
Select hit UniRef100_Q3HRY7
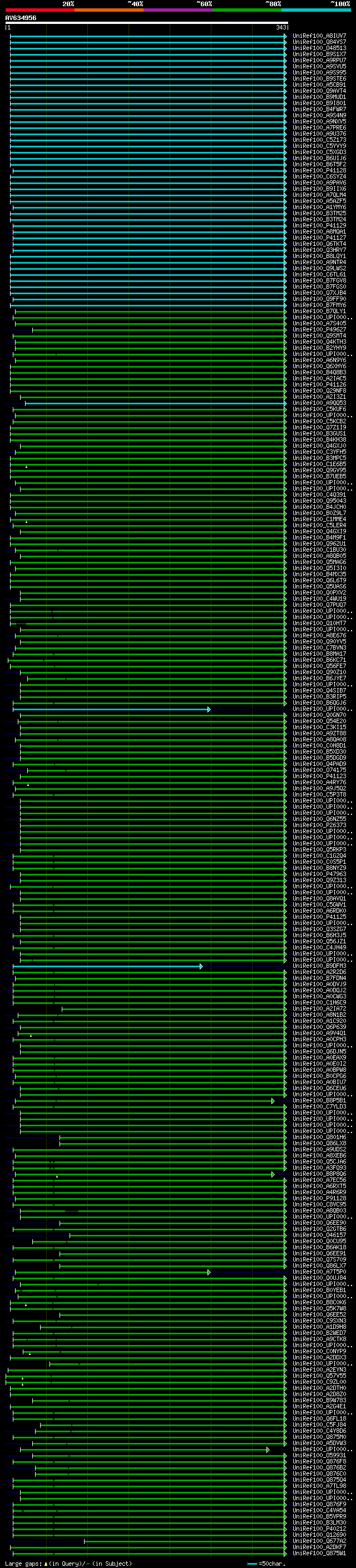pyautogui.click(x=319, y=250)
